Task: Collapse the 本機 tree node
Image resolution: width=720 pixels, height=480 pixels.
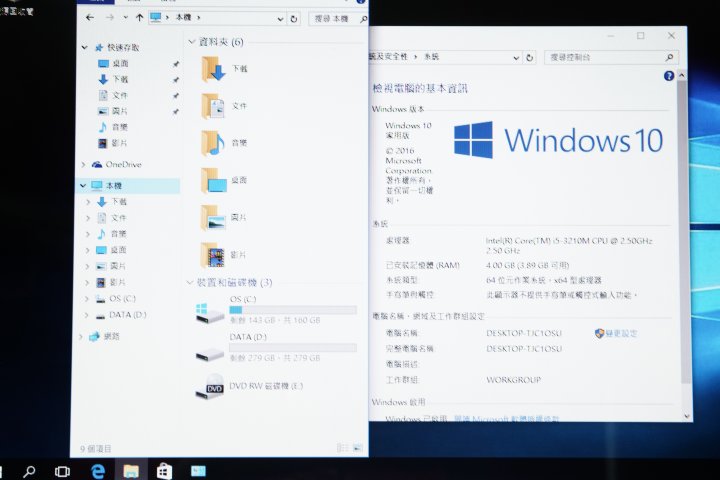Action: tap(83, 186)
